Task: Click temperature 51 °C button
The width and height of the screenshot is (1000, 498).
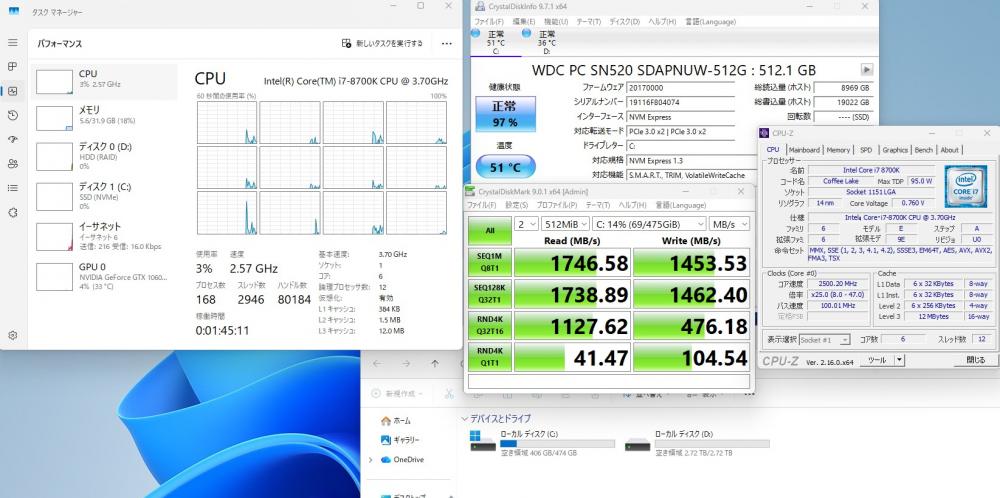Action: pos(505,167)
